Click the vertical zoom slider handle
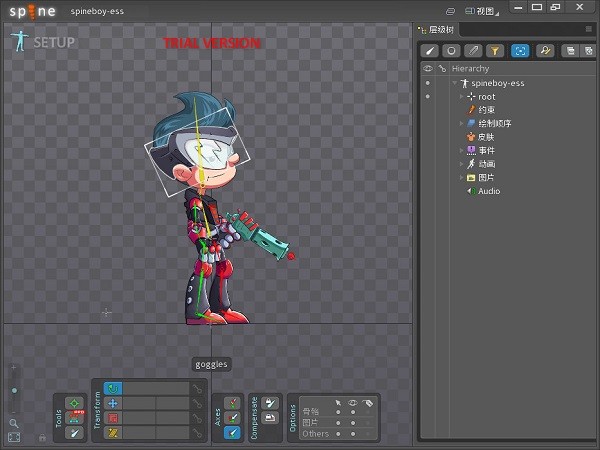 14,390
